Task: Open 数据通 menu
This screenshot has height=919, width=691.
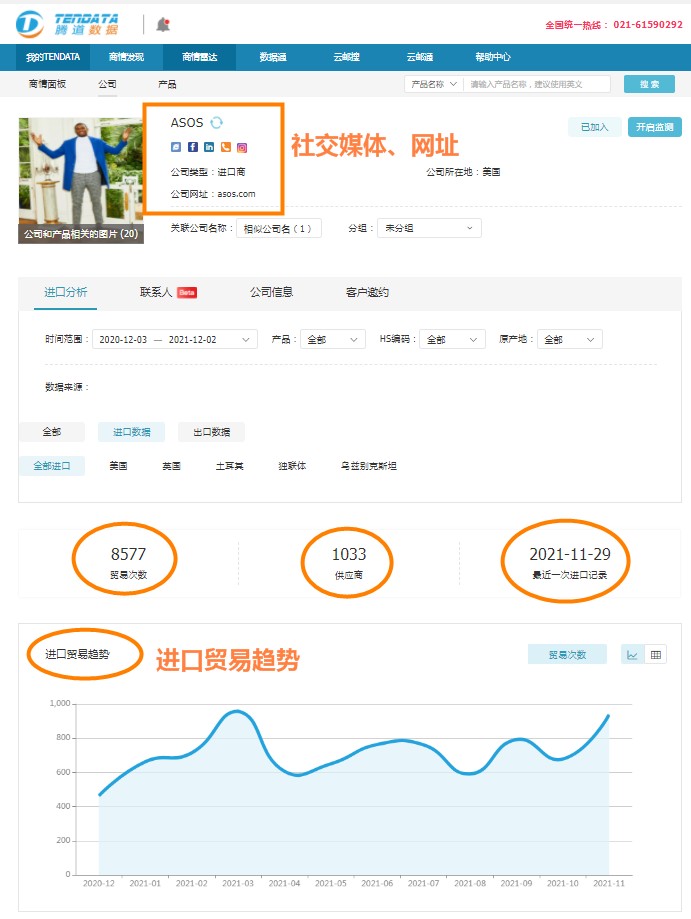Action: pos(273,57)
